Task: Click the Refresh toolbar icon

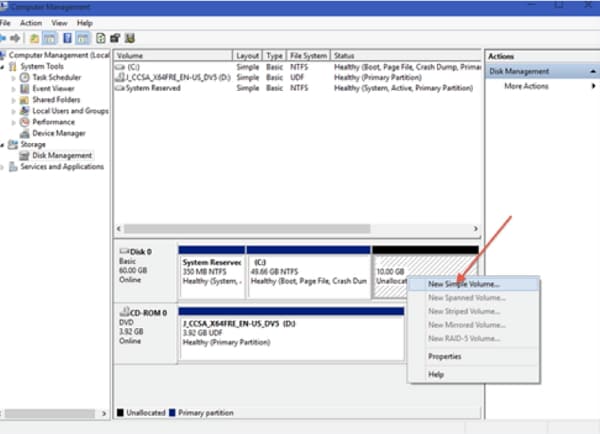Action: [101, 38]
